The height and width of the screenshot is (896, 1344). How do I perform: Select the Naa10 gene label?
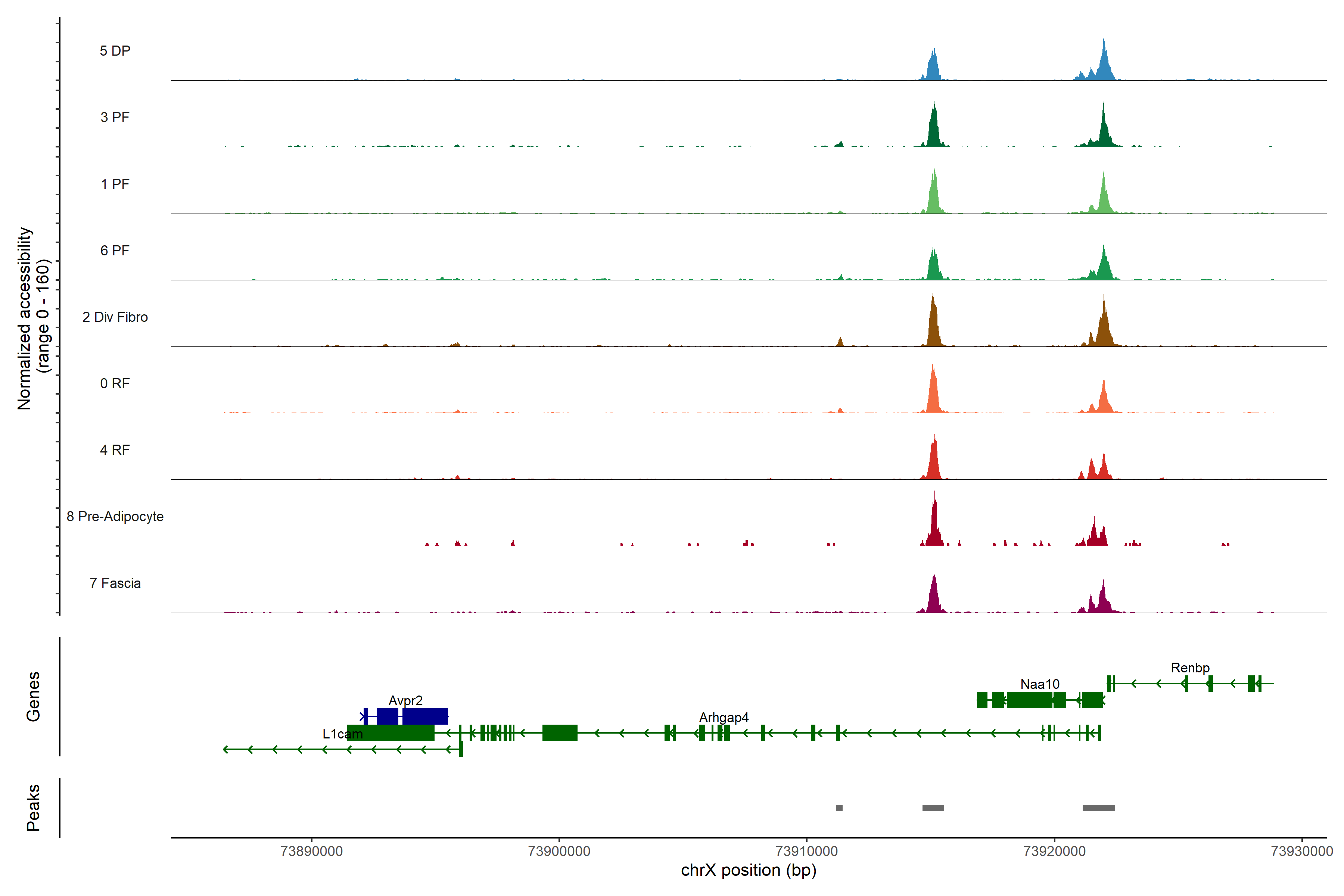pyautogui.click(x=1039, y=684)
